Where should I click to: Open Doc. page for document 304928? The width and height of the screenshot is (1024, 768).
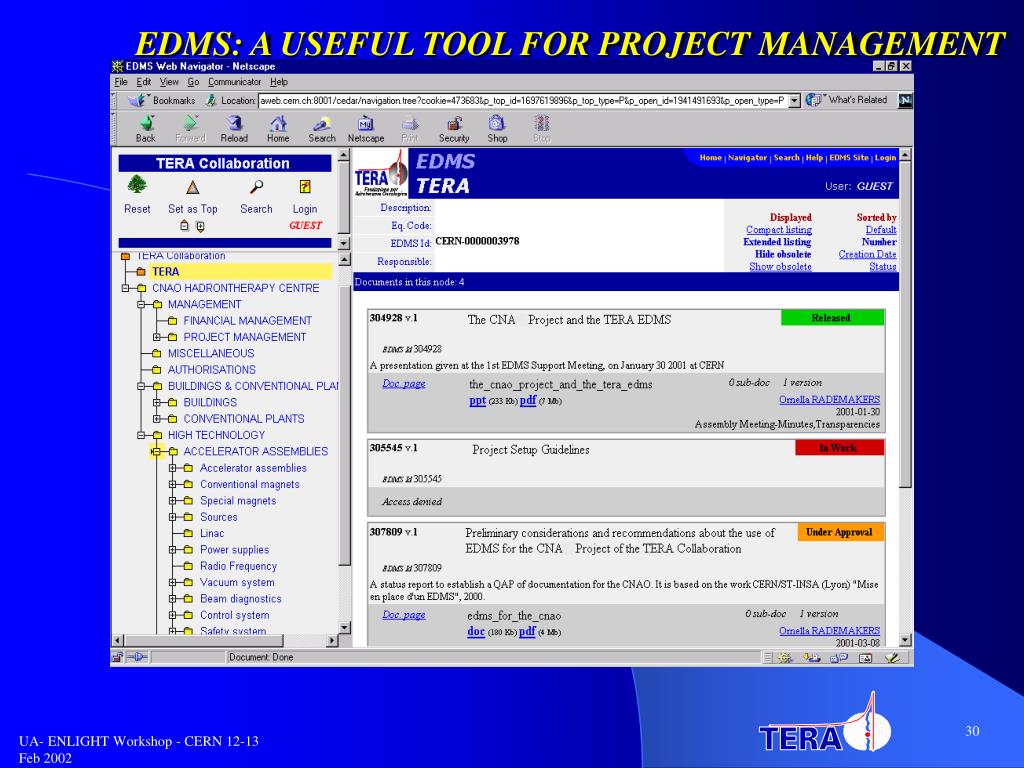tap(404, 383)
